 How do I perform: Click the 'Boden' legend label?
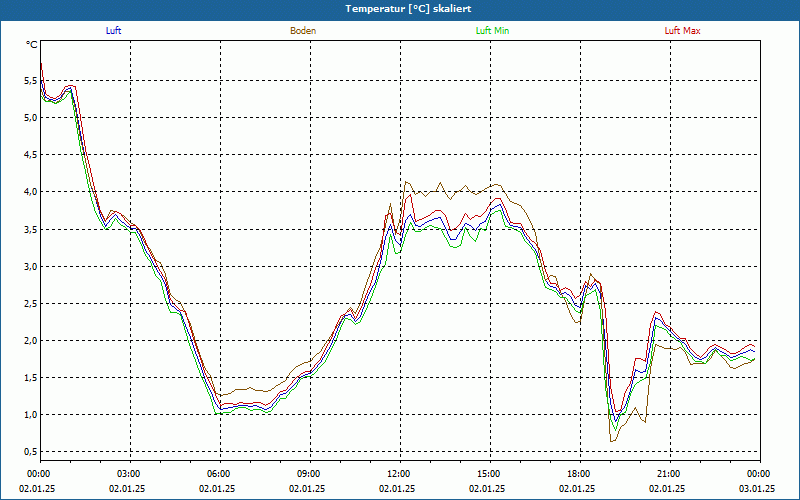[303, 31]
